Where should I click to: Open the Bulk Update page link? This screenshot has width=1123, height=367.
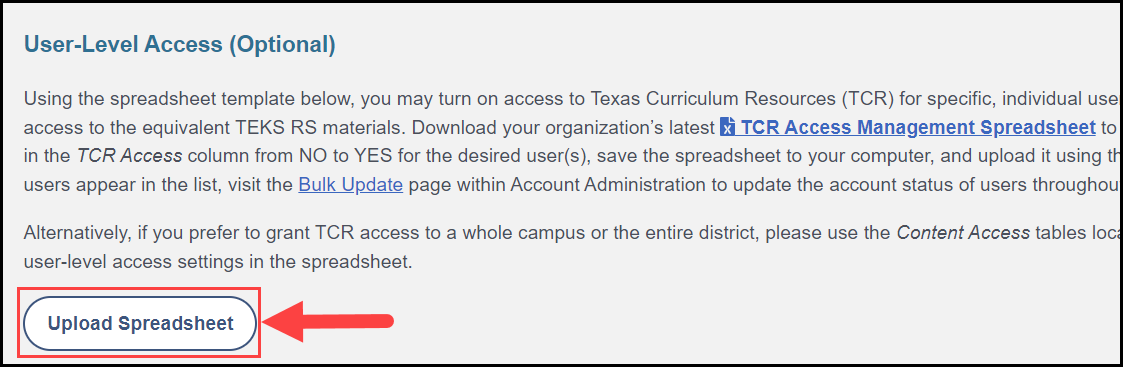350,186
